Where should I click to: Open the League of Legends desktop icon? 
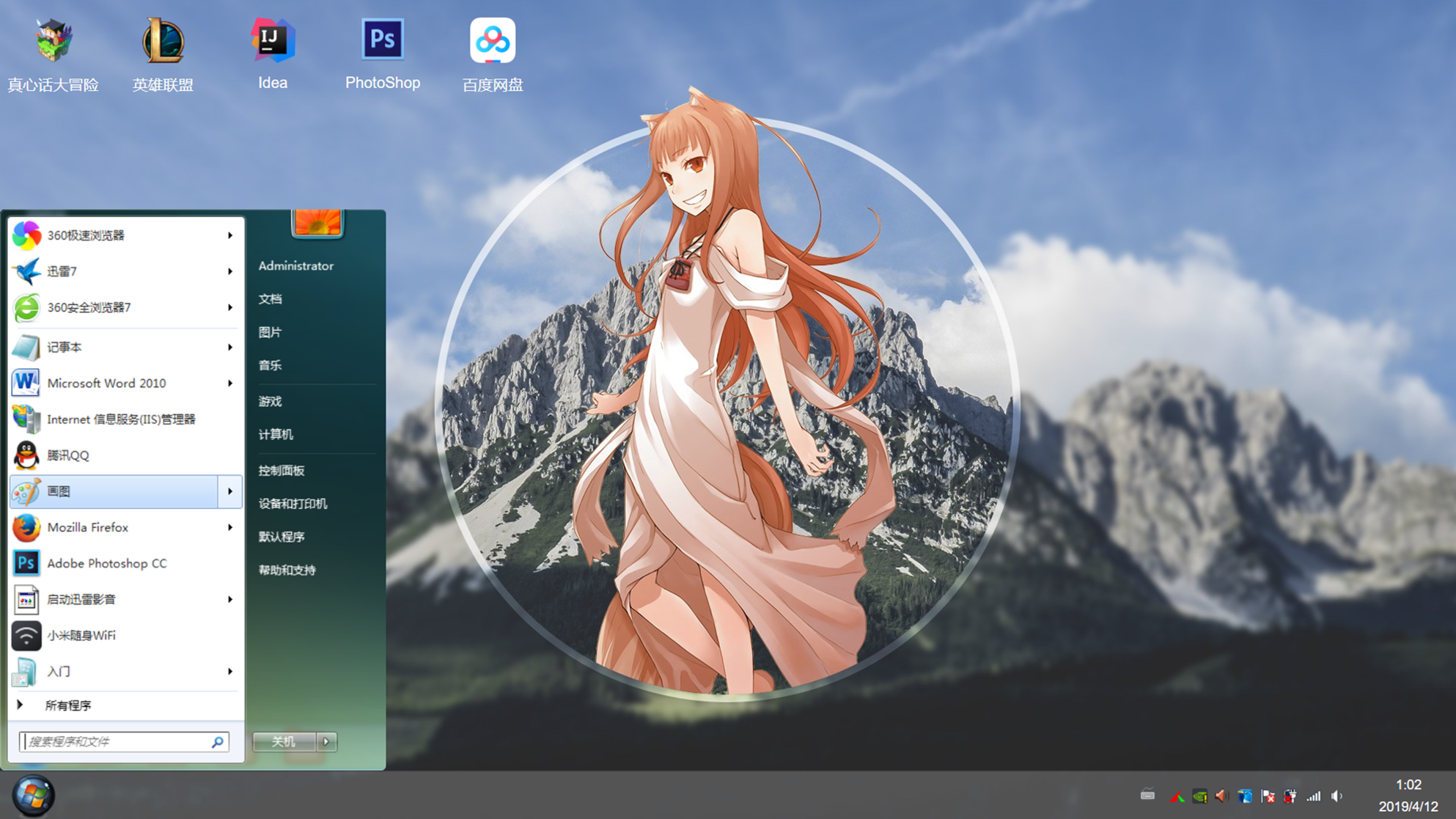point(163,43)
